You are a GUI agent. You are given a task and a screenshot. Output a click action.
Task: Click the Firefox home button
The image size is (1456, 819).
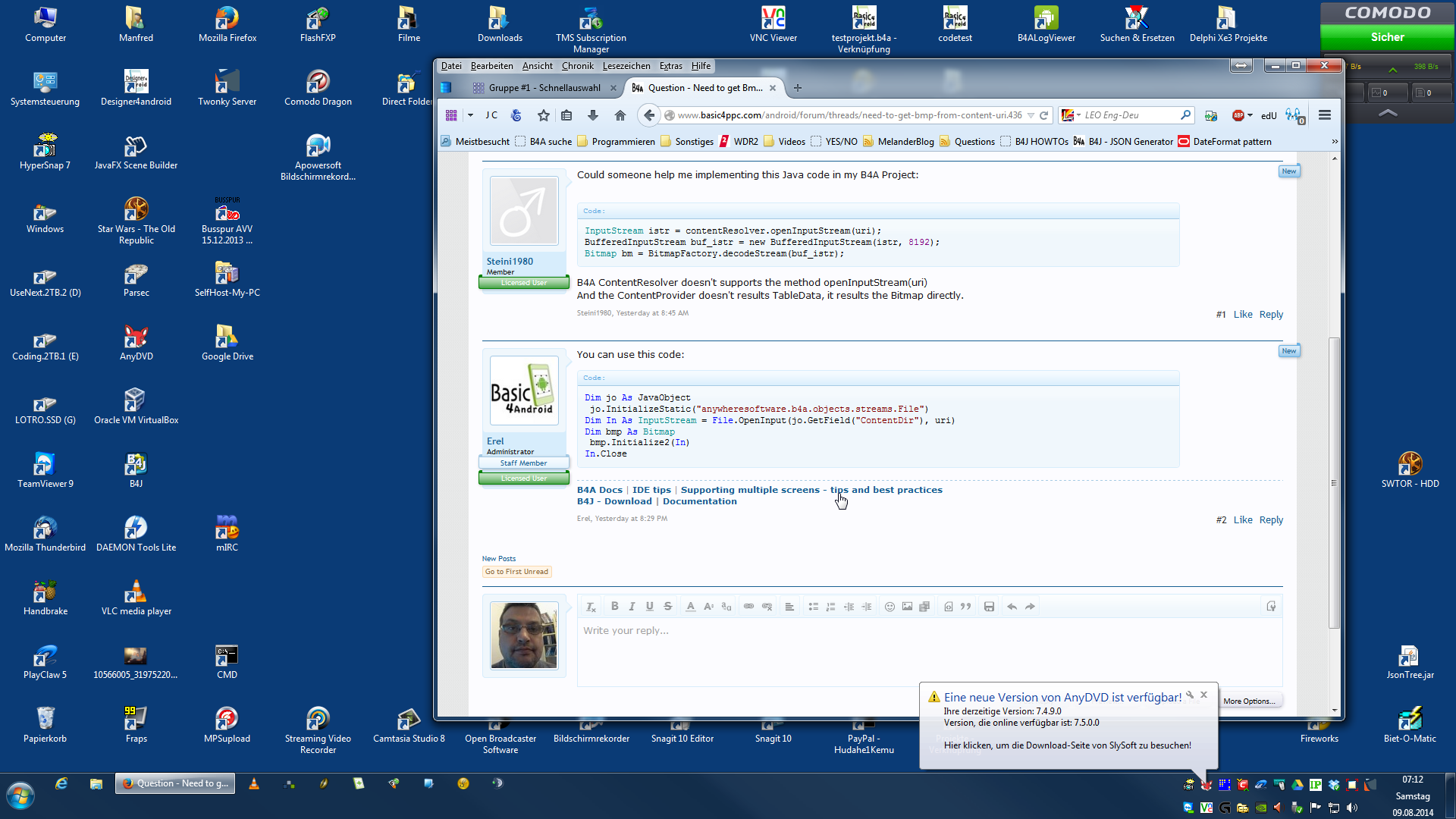pyautogui.click(x=620, y=115)
